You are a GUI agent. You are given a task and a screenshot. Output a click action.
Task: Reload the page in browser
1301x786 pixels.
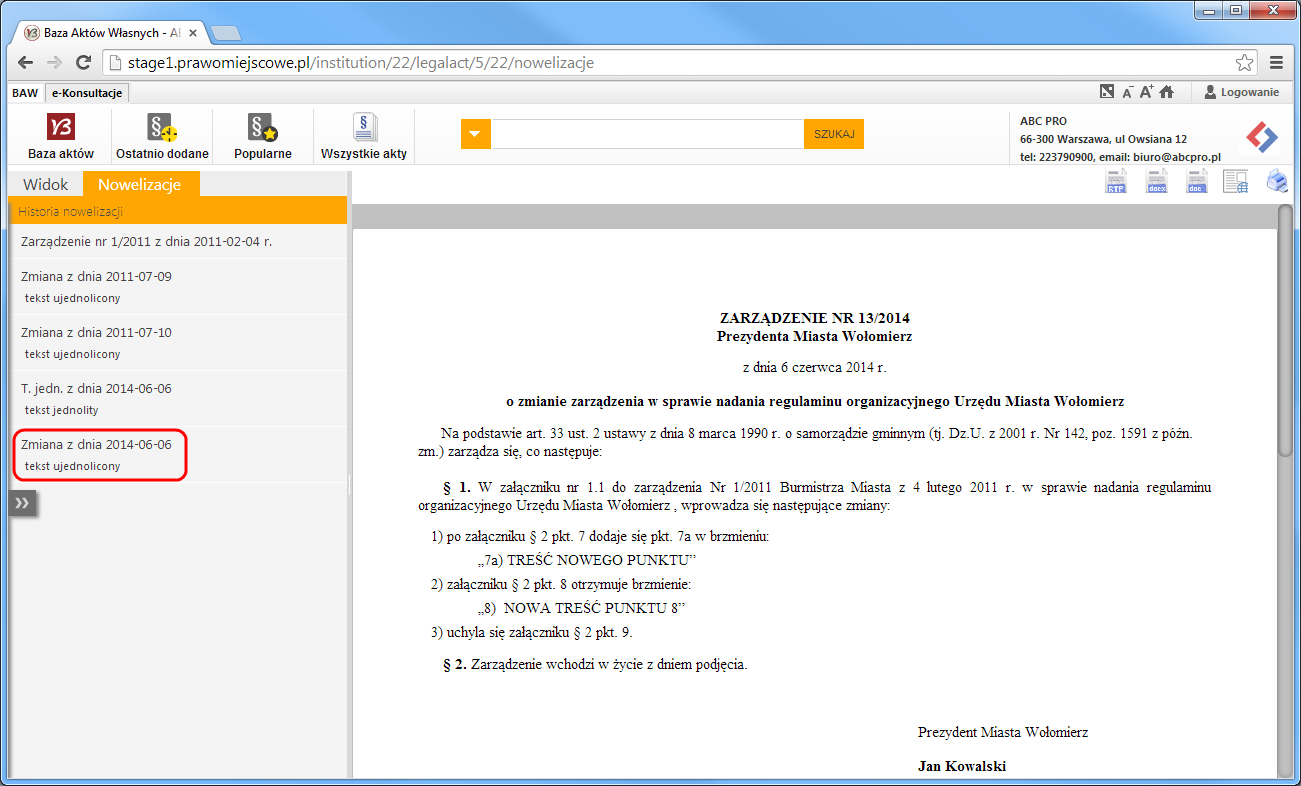point(84,62)
